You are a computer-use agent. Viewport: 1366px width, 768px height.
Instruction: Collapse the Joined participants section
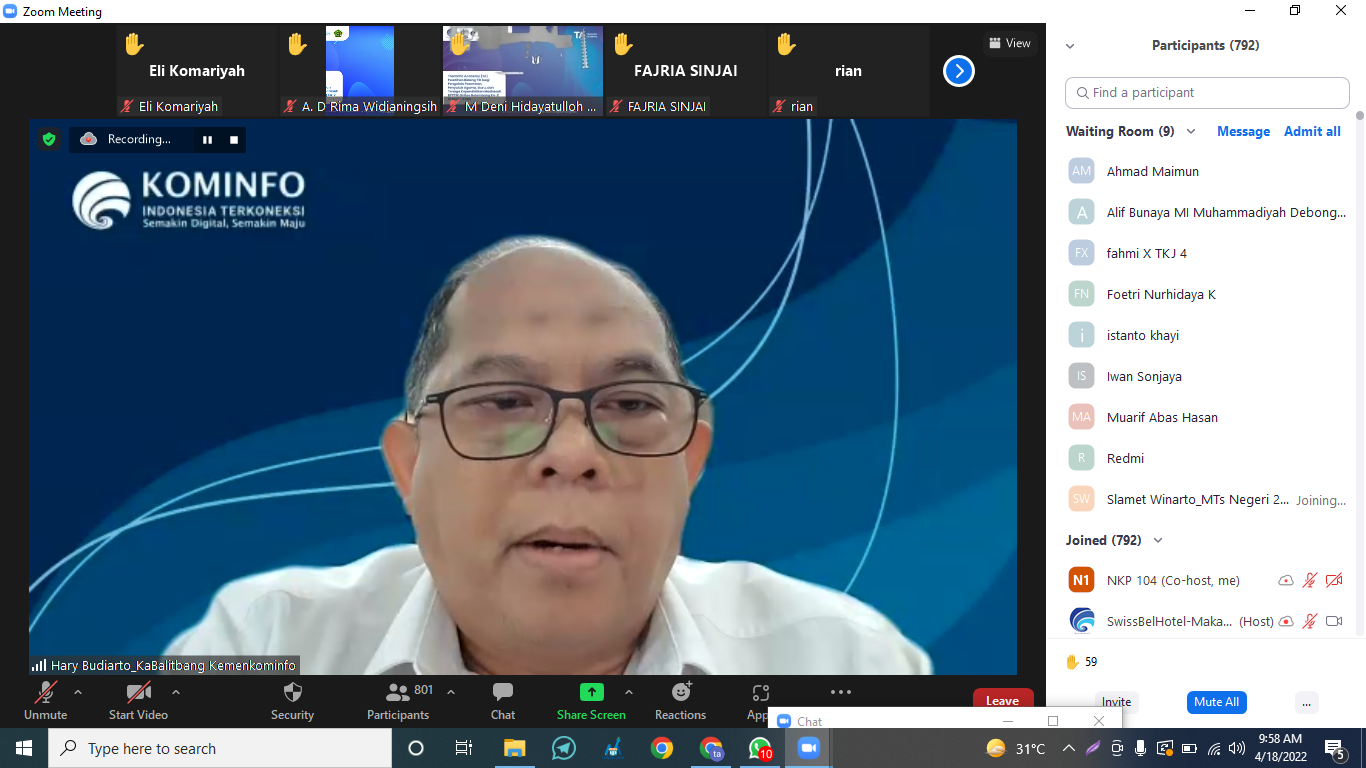coord(1158,541)
